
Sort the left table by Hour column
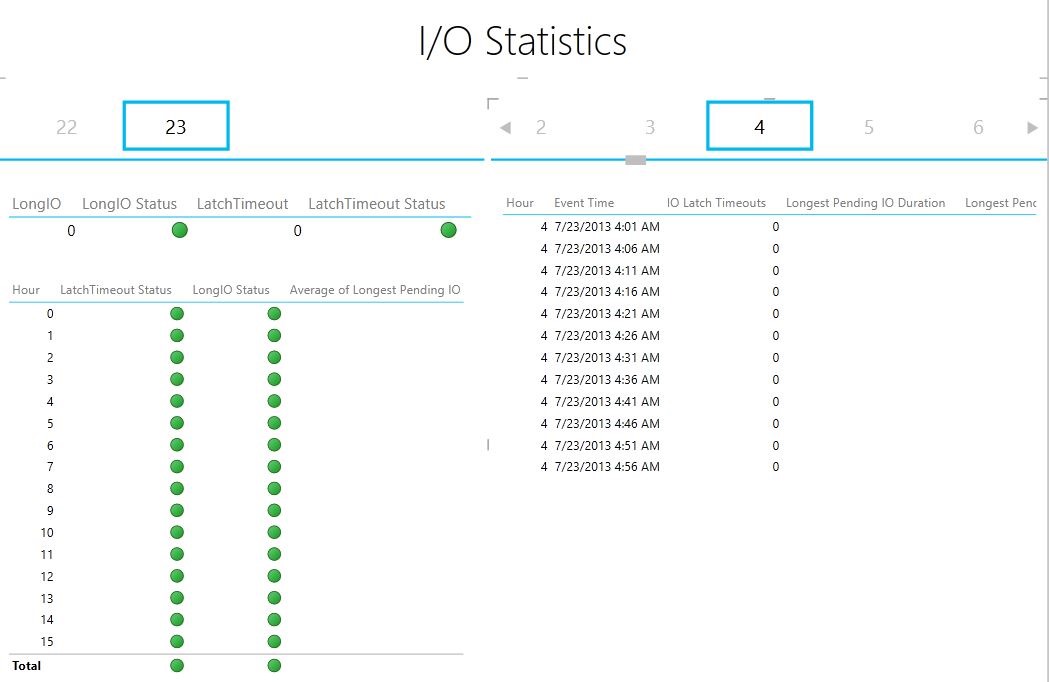click(x=26, y=290)
